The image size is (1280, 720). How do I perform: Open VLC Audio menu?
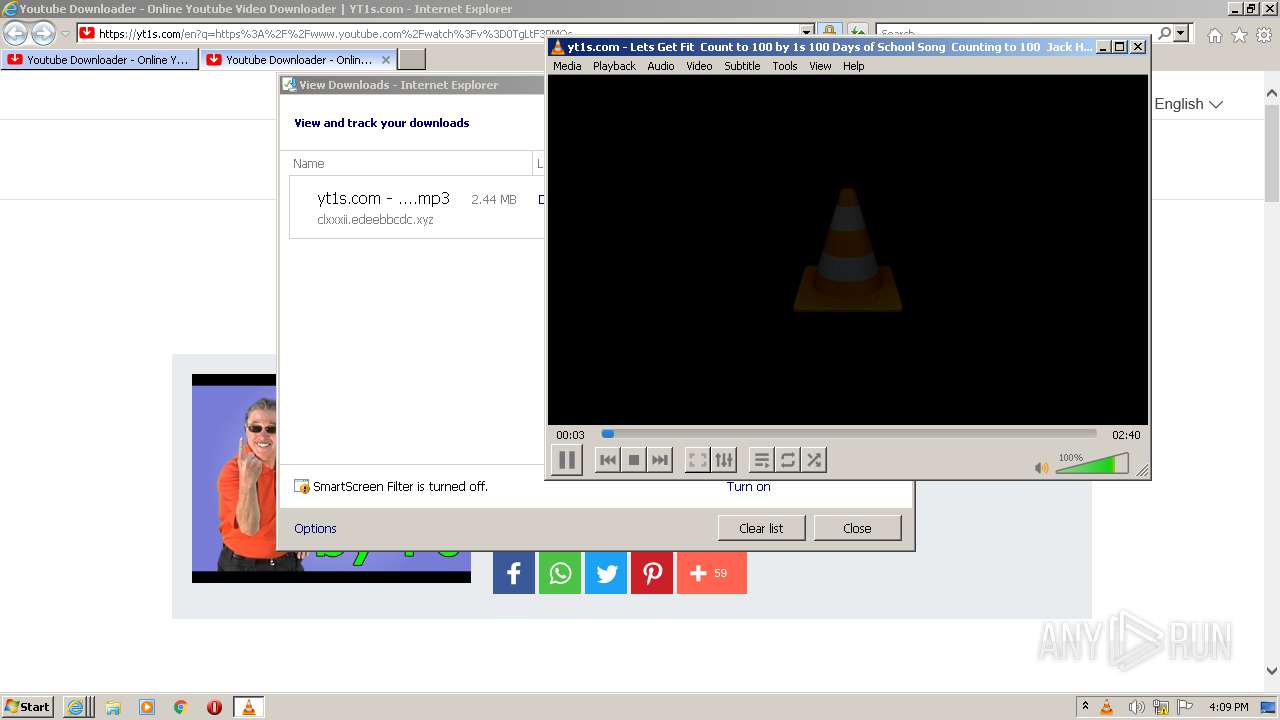661,66
